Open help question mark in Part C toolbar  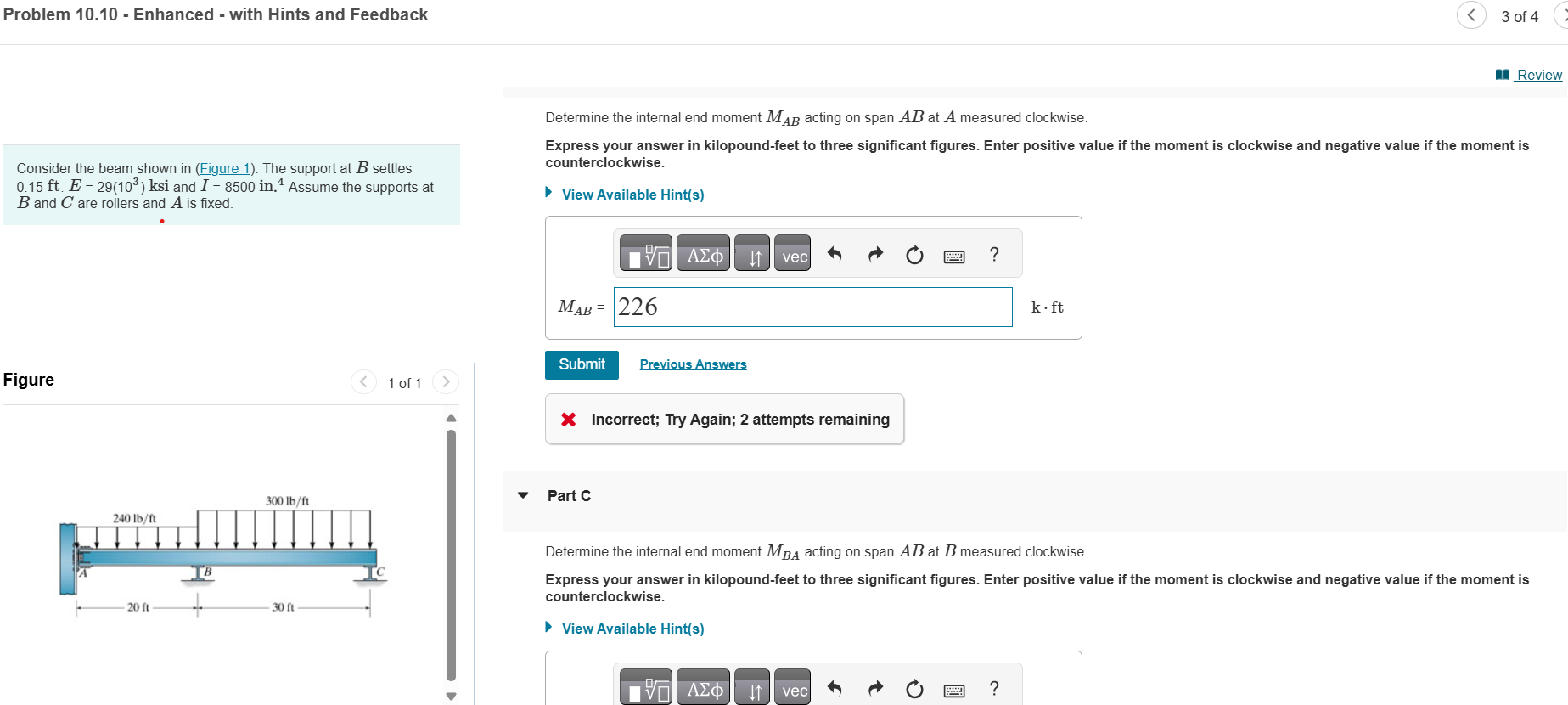[994, 688]
